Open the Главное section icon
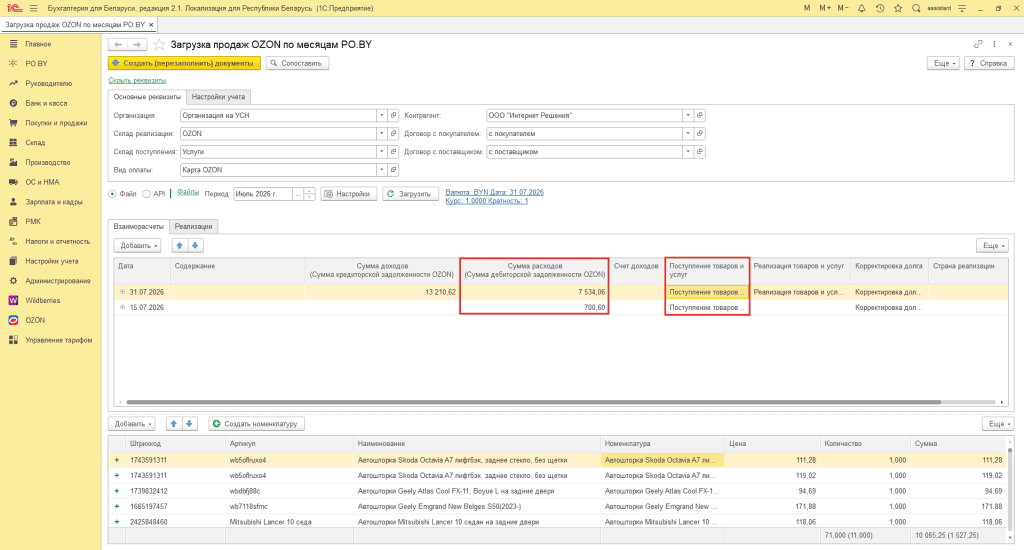Viewport: 1024px width, 550px height. click(13, 44)
